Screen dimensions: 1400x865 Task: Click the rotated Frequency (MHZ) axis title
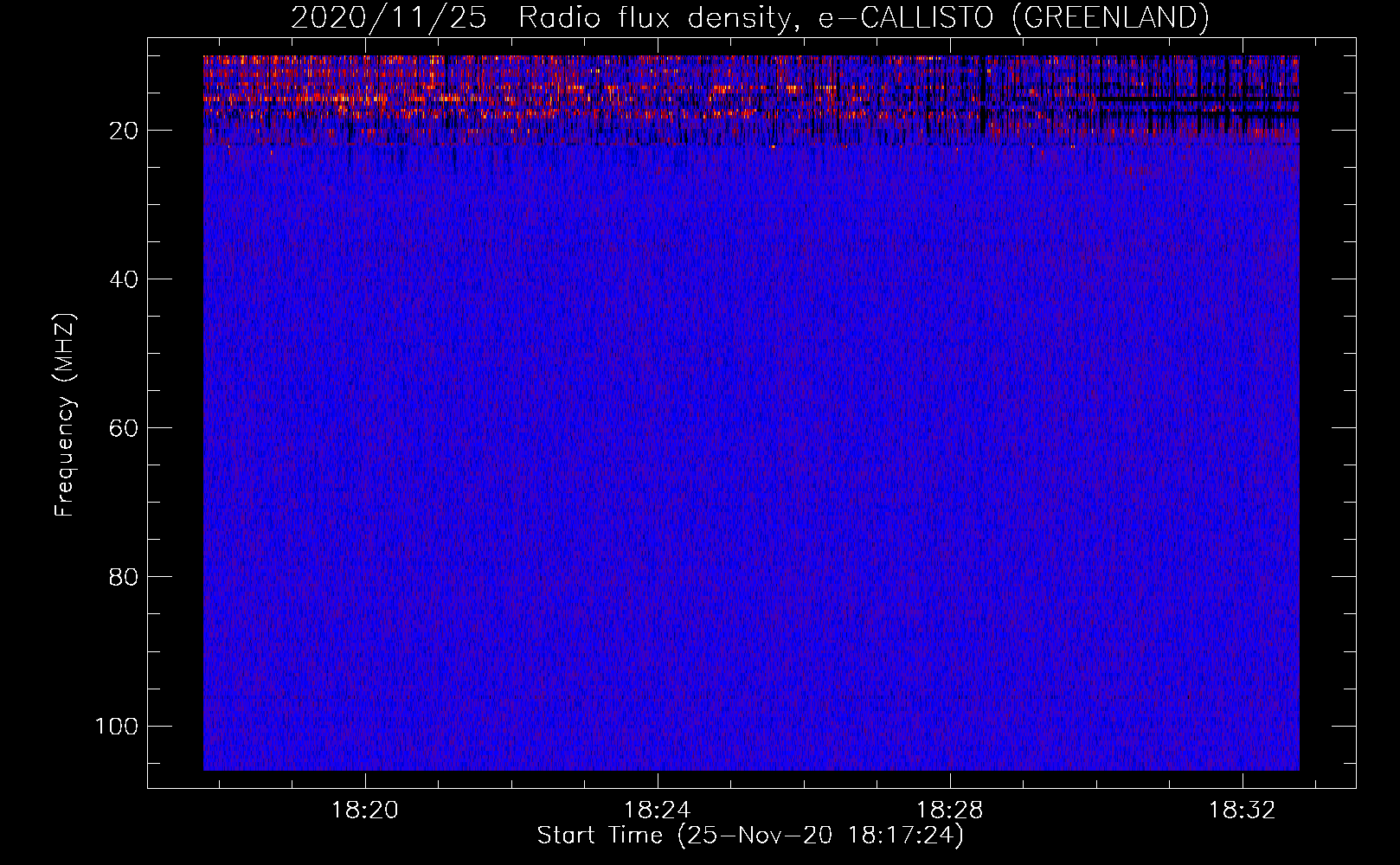pyautogui.click(x=65, y=415)
